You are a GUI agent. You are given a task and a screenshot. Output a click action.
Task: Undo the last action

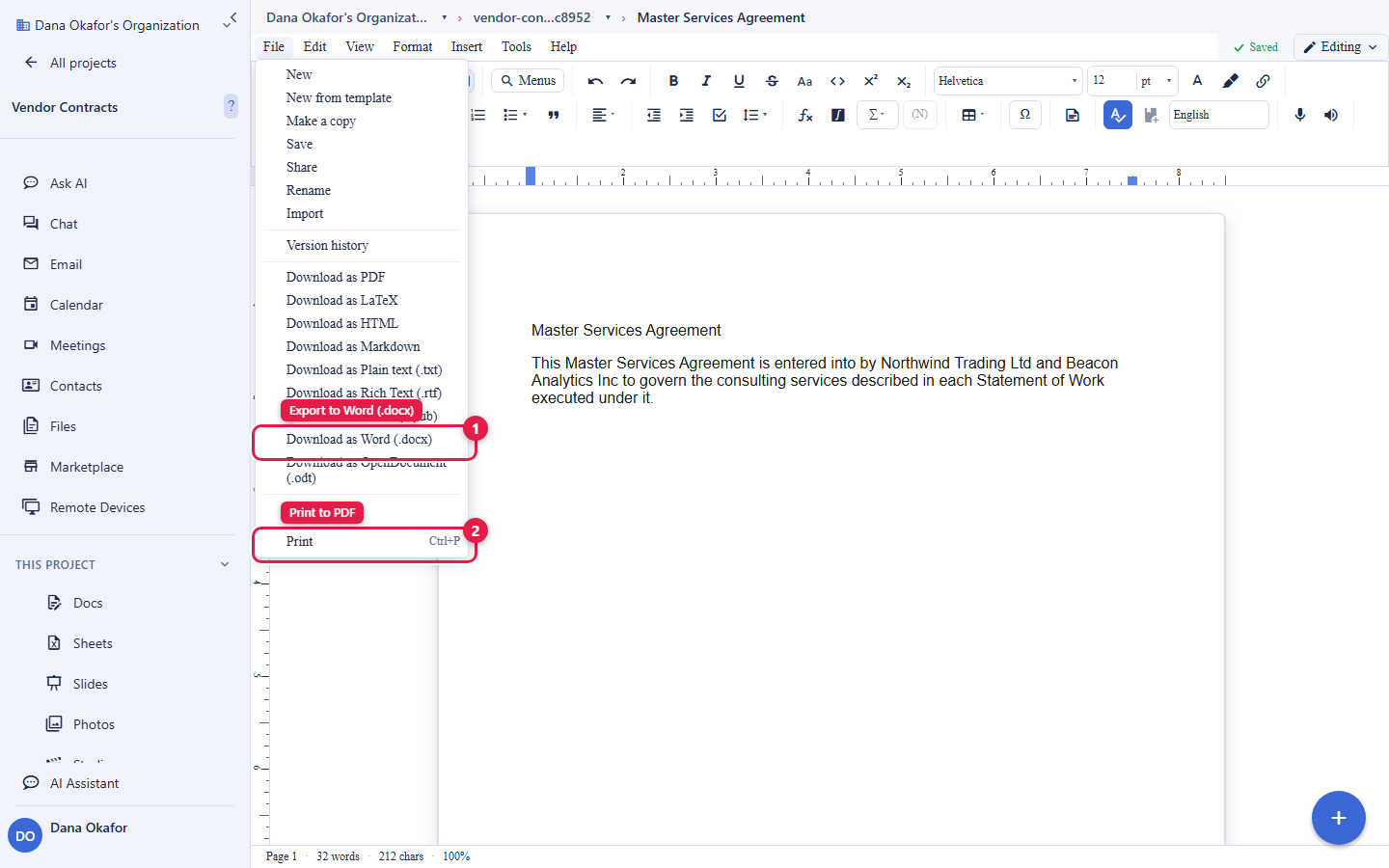(595, 81)
